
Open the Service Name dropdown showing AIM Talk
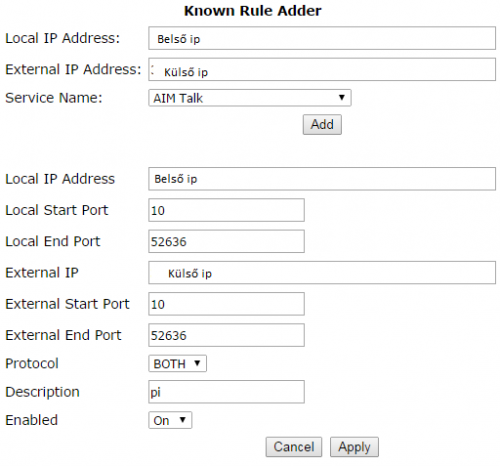point(250,98)
